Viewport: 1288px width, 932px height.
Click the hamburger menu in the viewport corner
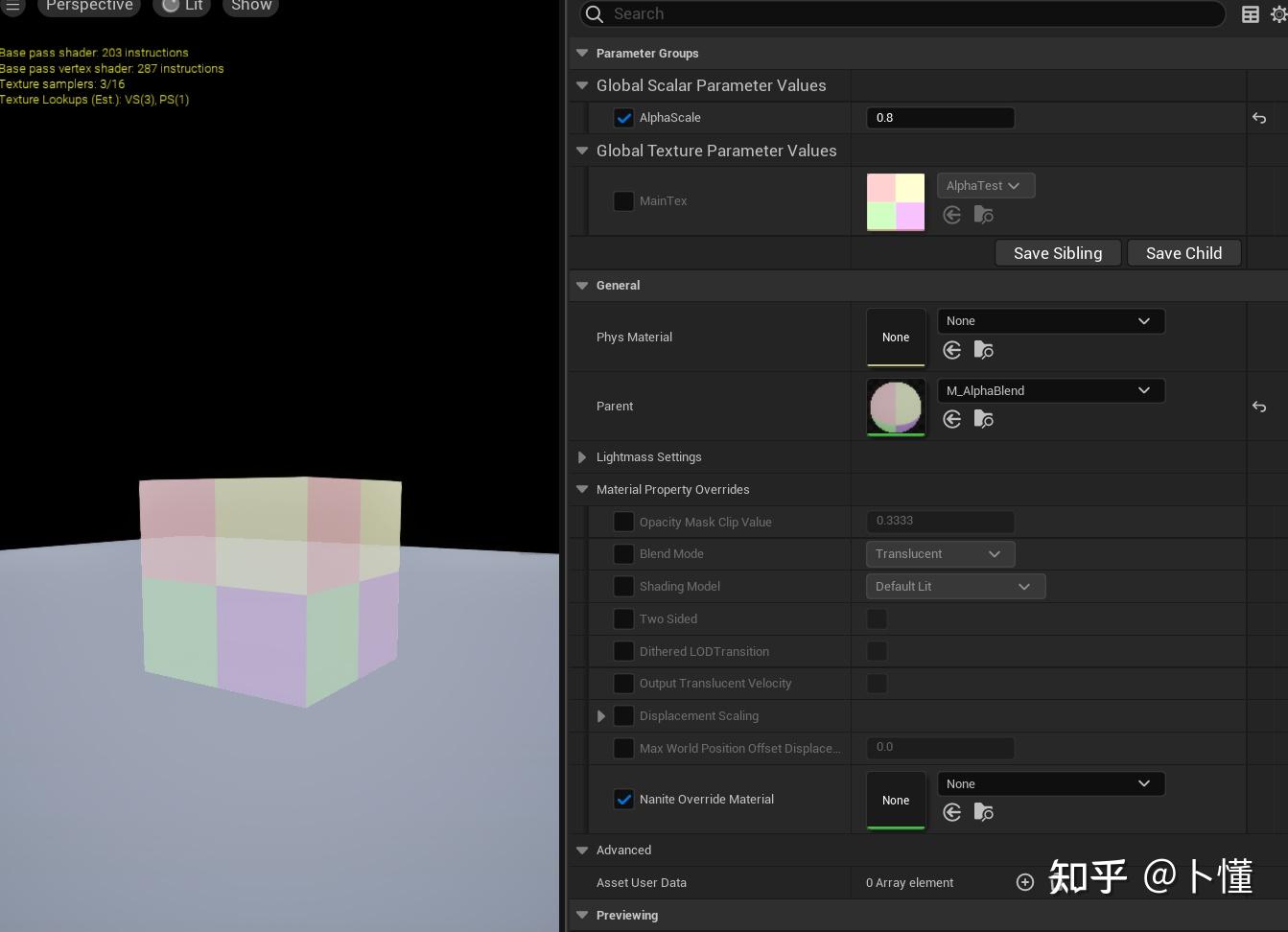[12, 7]
